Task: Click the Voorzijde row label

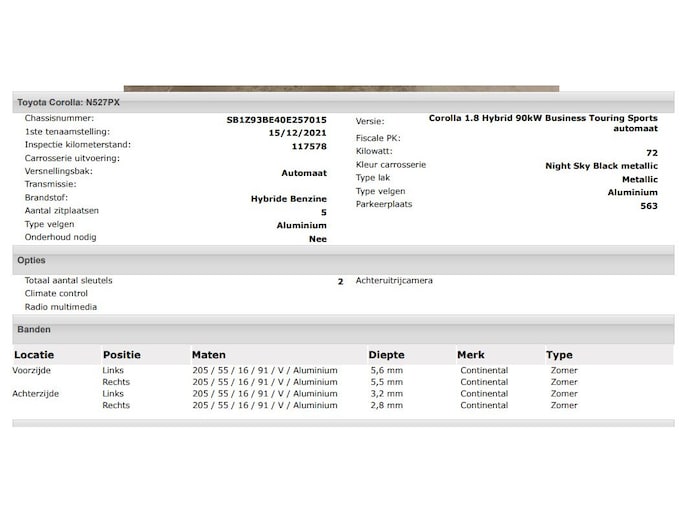Action: tap(31, 371)
